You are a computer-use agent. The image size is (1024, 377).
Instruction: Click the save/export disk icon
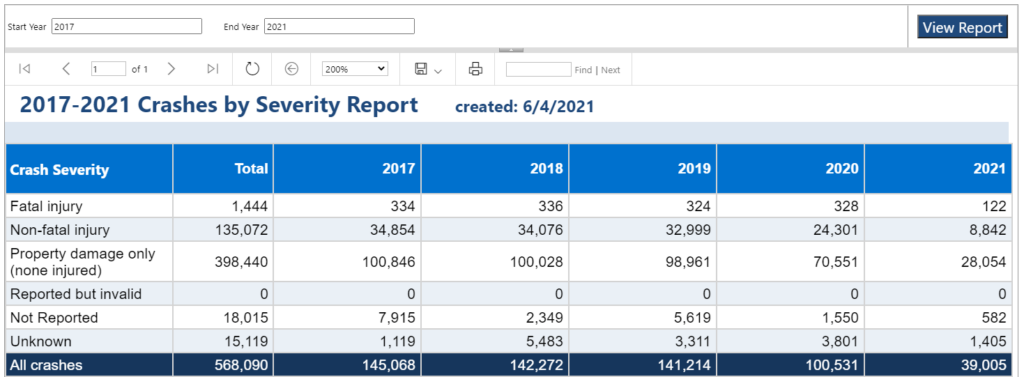click(421, 69)
